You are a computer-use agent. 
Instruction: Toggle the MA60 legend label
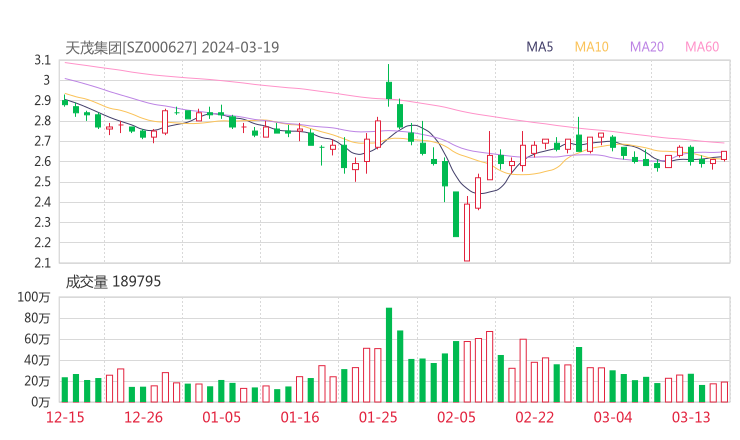[x=702, y=47]
